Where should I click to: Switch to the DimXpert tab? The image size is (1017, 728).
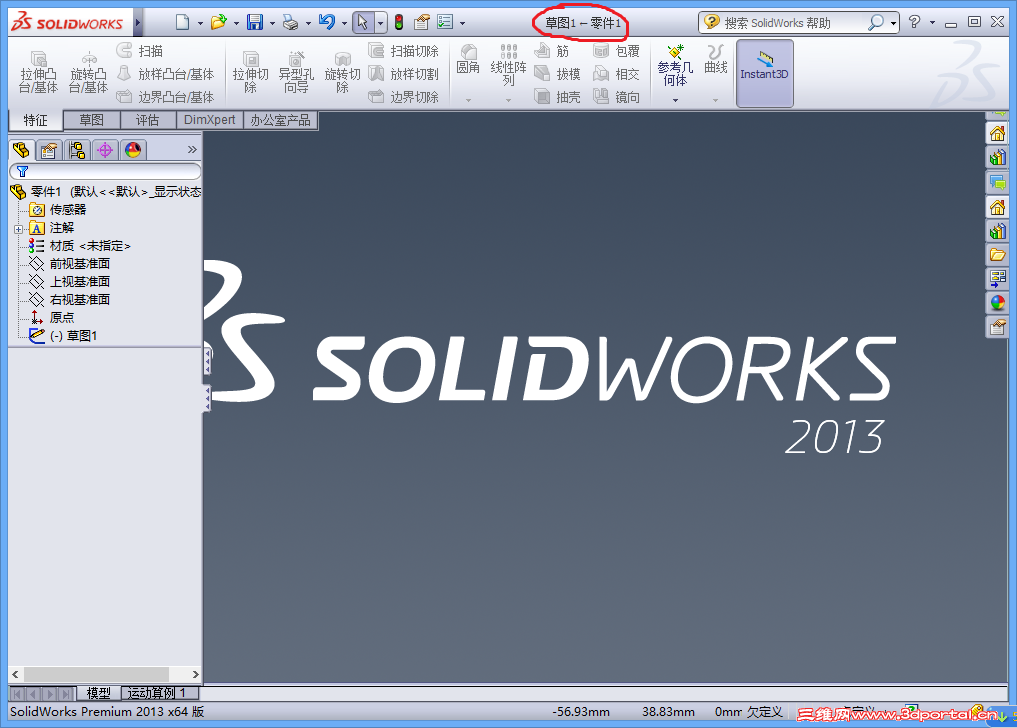(x=209, y=120)
